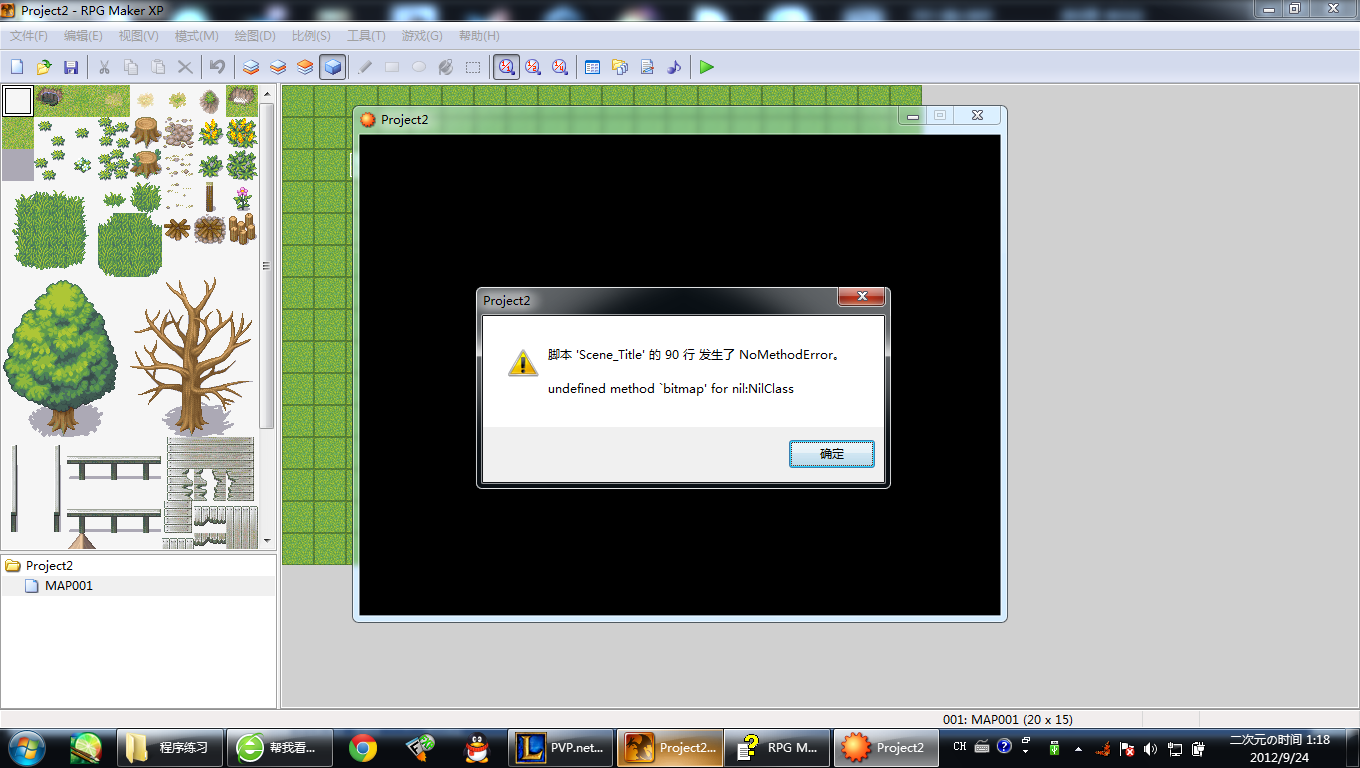1360x768 pixels.
Task: Click tileset scrollbar down arrow
Action: 267,541
